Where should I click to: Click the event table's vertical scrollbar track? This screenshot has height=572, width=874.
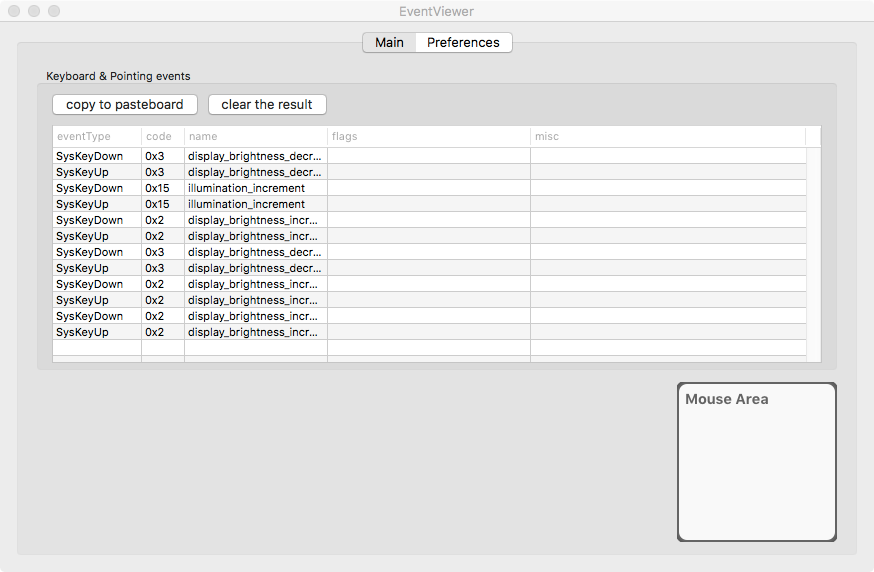[x=813, y=250]
